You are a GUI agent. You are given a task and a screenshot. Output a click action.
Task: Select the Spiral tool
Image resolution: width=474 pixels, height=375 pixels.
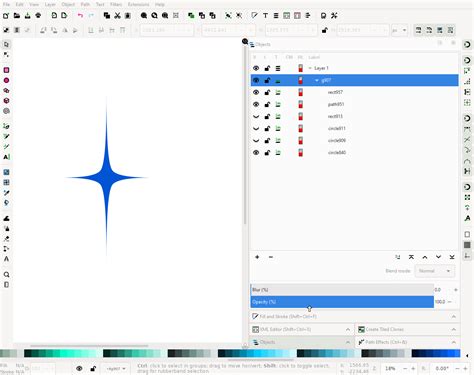(6, 111)
